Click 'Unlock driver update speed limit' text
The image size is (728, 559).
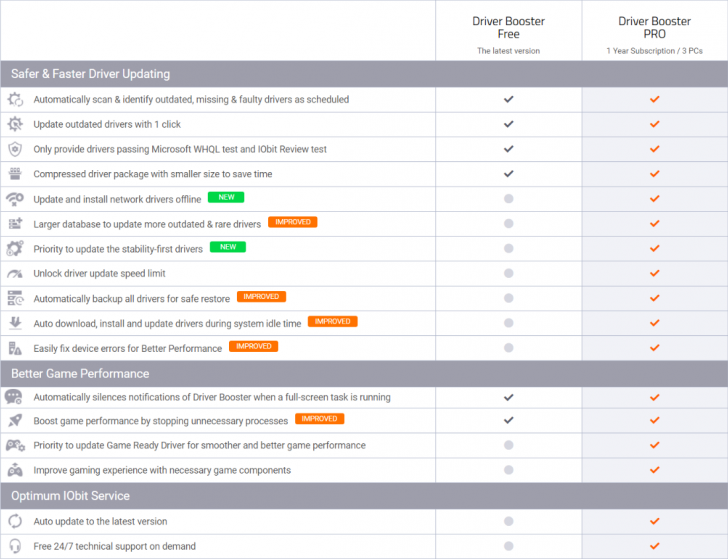click(x=99, y=273)
